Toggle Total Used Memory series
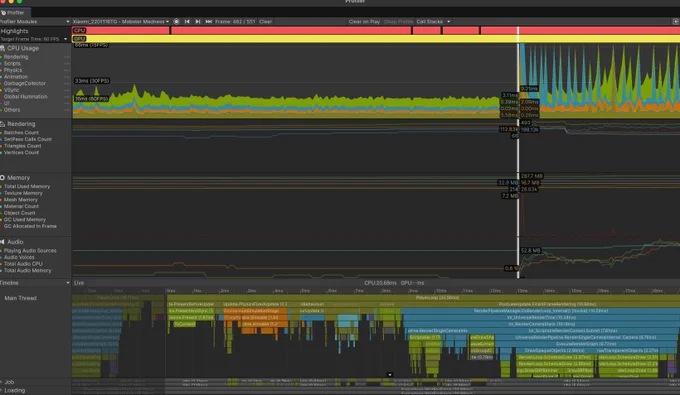 (x=27, y=186)
